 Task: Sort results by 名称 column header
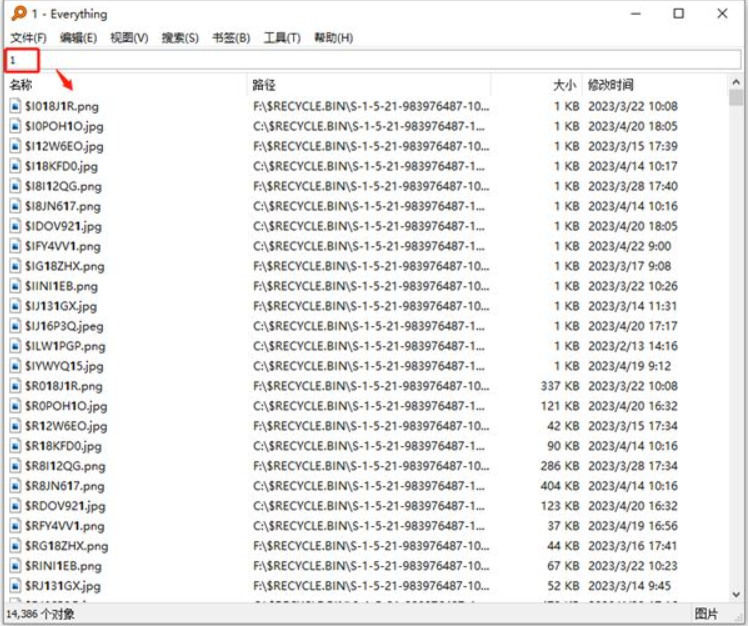click(22, 85)
